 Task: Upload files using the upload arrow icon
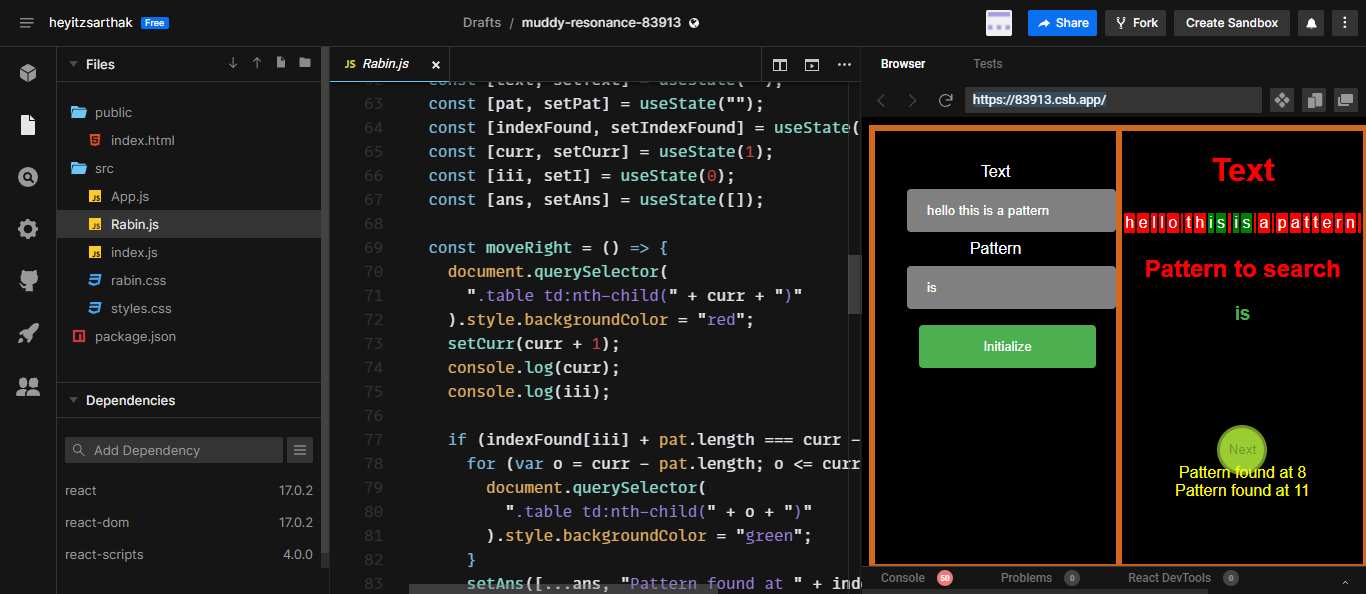[x=256, y=63]
